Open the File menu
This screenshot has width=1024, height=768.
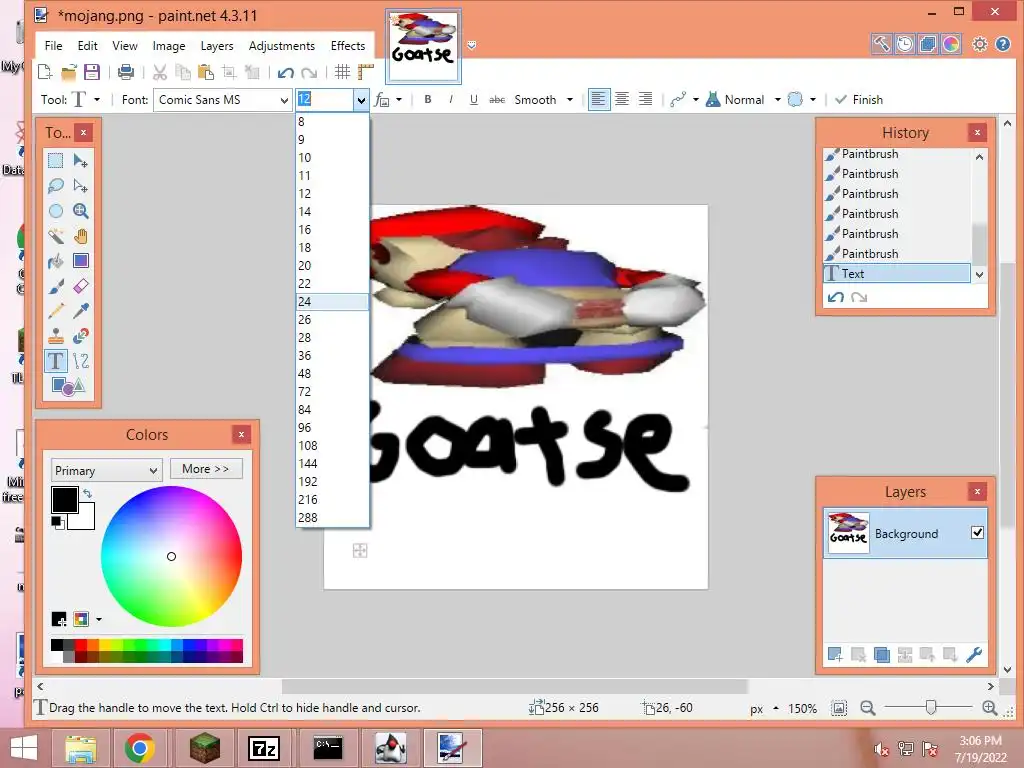pyautogui.click(x=54, y=46)
